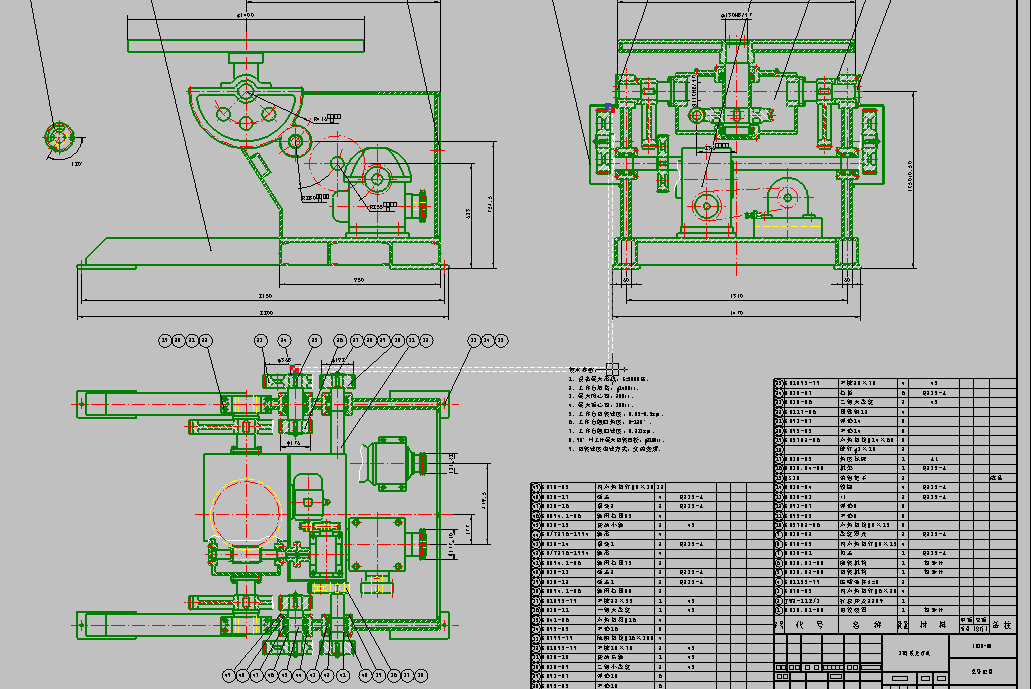Click the 1510 dimension under the front view
Screen dimensions: 1031x689
pyautogui.click(x=736, y=296)
